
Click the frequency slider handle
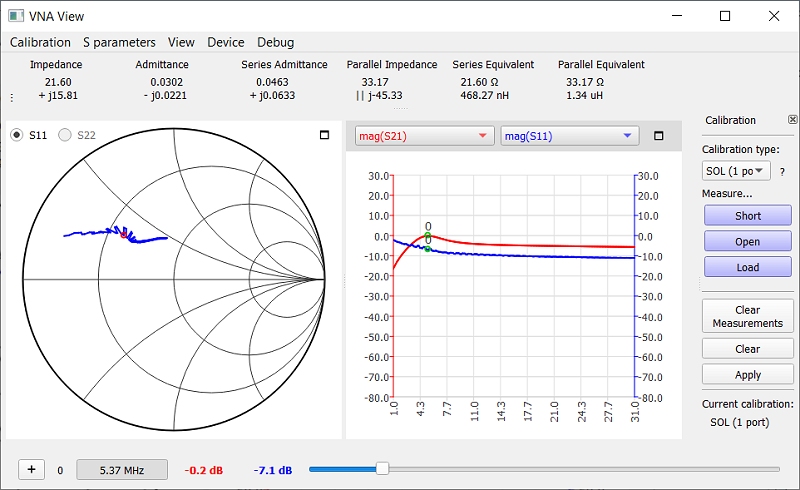click(382, 468)
